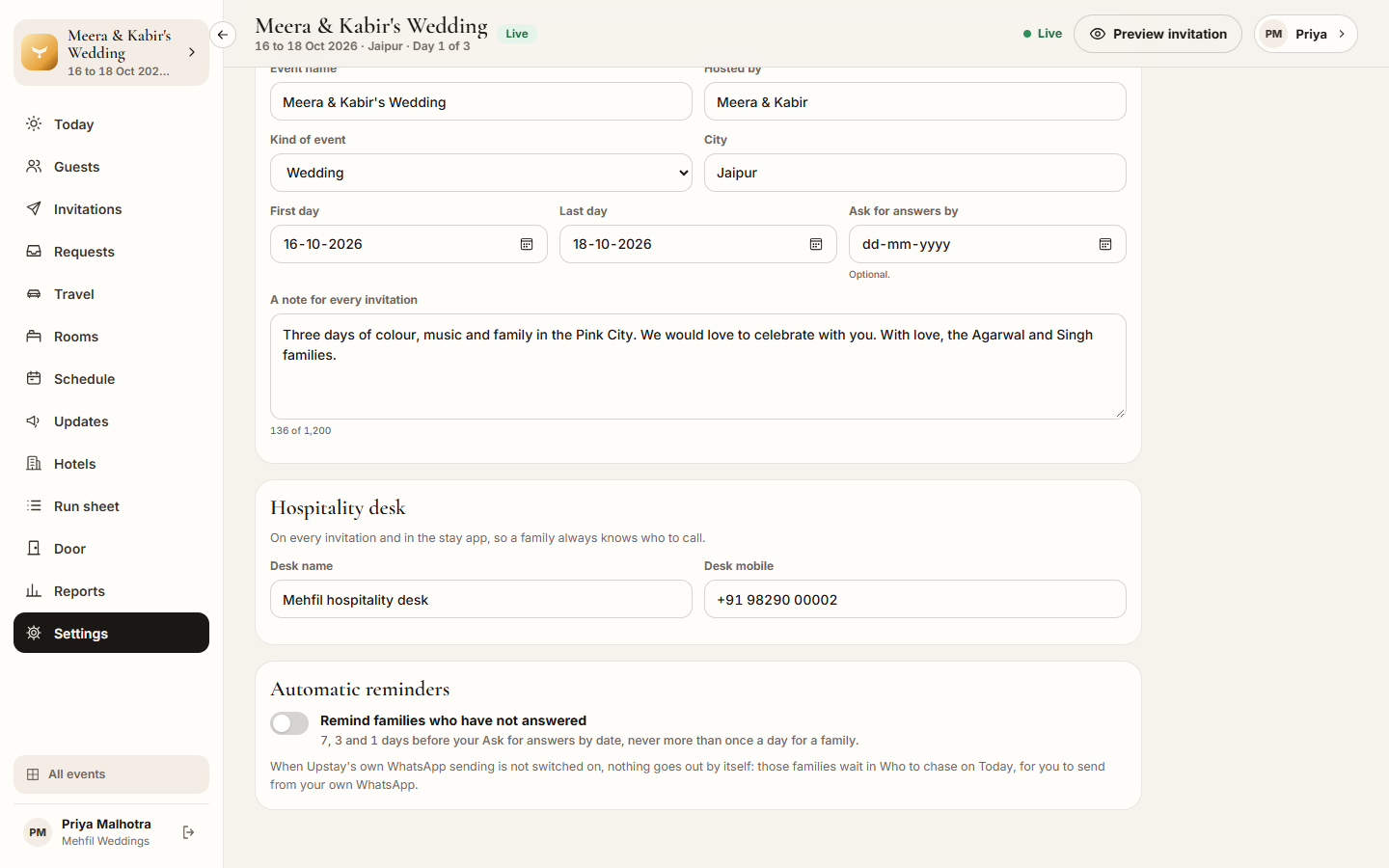Click the Door icon in sidebar
The height and width of the screenshot is (868, 1389).
34,548
